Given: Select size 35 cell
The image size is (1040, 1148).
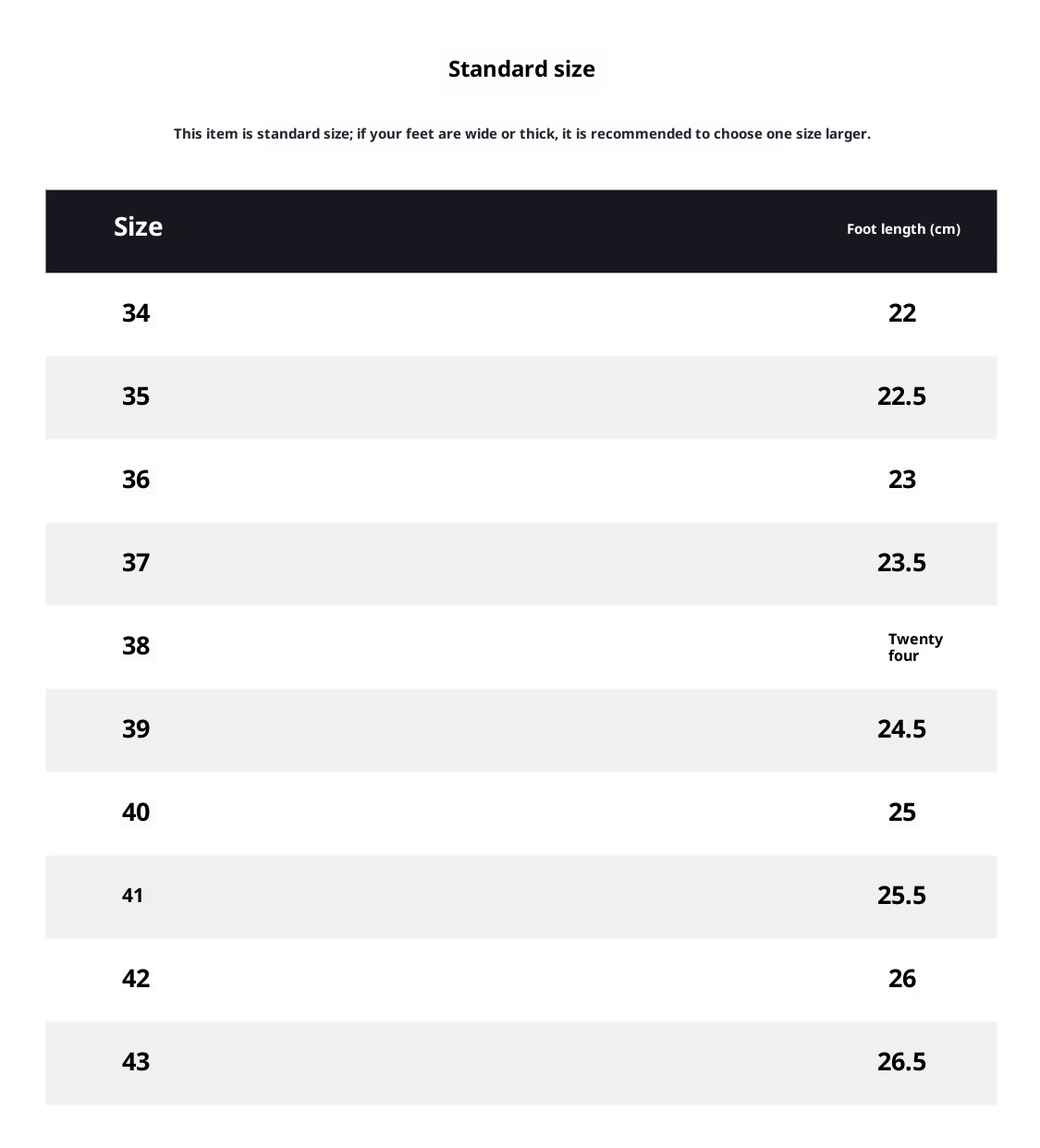Looking at the screenshot, I should click(136, 397).
